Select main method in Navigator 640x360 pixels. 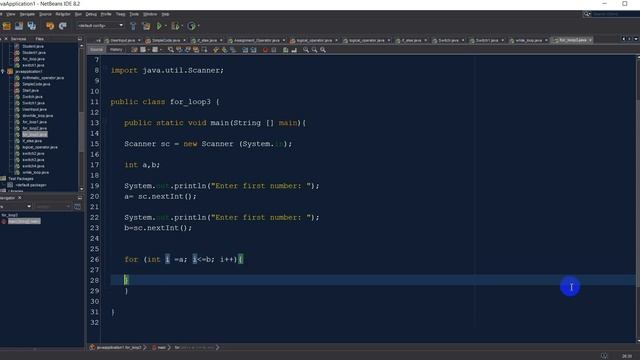click(x=24, y=221)
